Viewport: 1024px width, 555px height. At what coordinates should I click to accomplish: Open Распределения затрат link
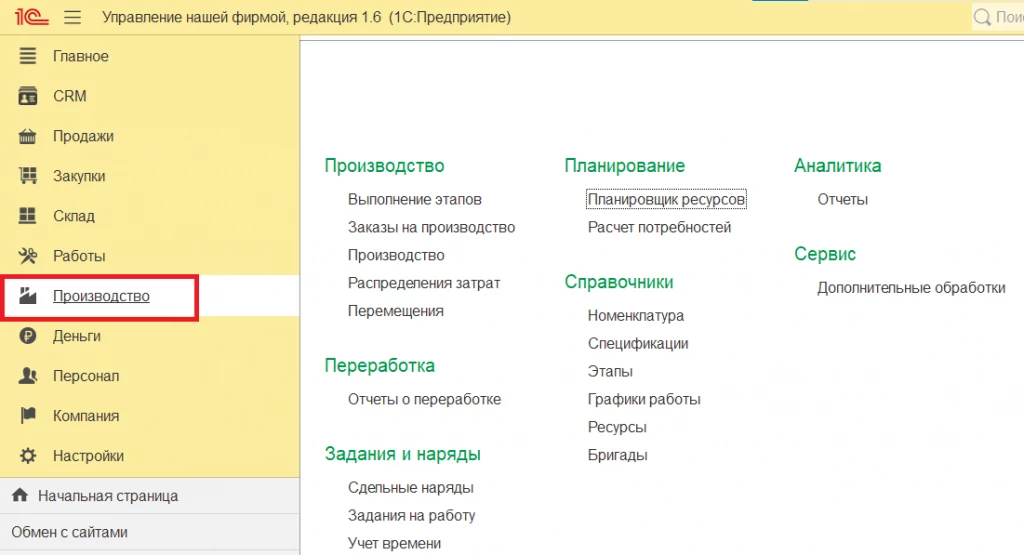(x=424, y=283)
